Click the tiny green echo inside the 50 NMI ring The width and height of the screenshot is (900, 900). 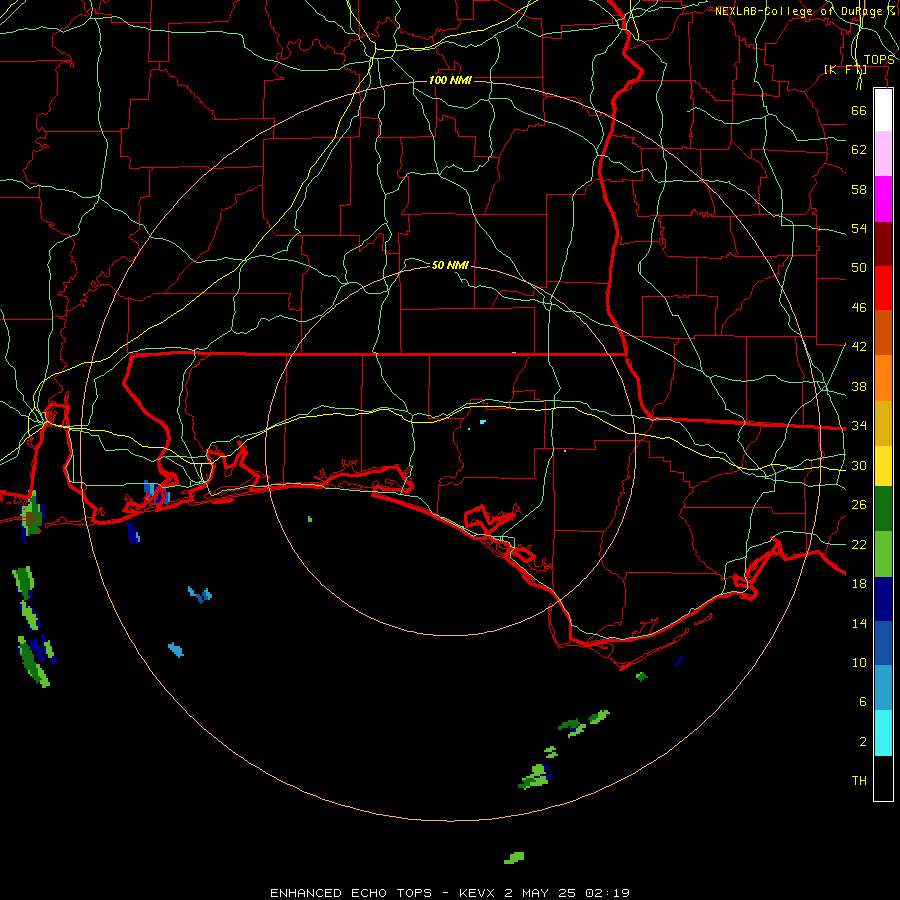click(x=310, y=519)
